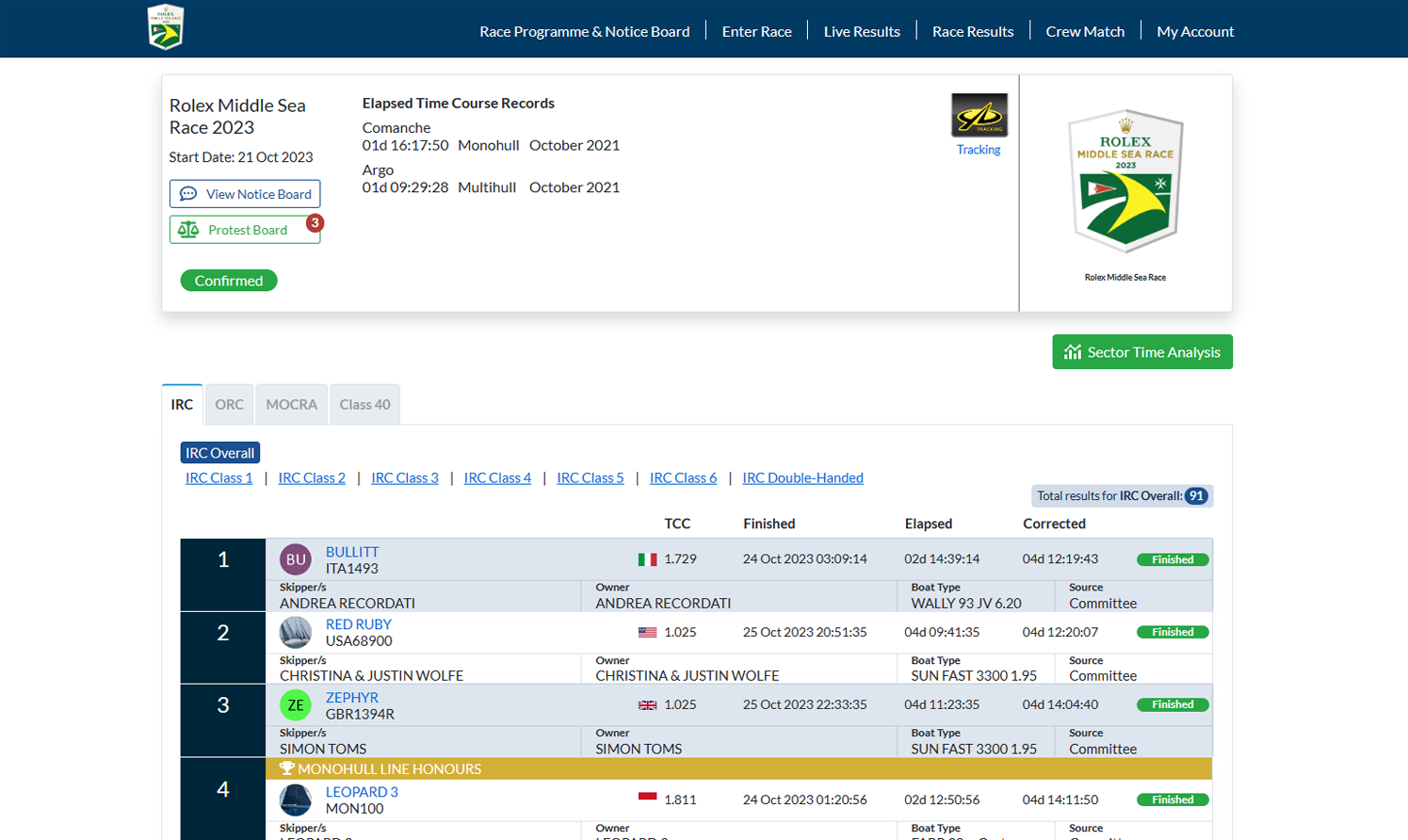This screenshot has width=1408, height=840.
Task: View IRC Double-Handed results
Action: tap(802, 477)
